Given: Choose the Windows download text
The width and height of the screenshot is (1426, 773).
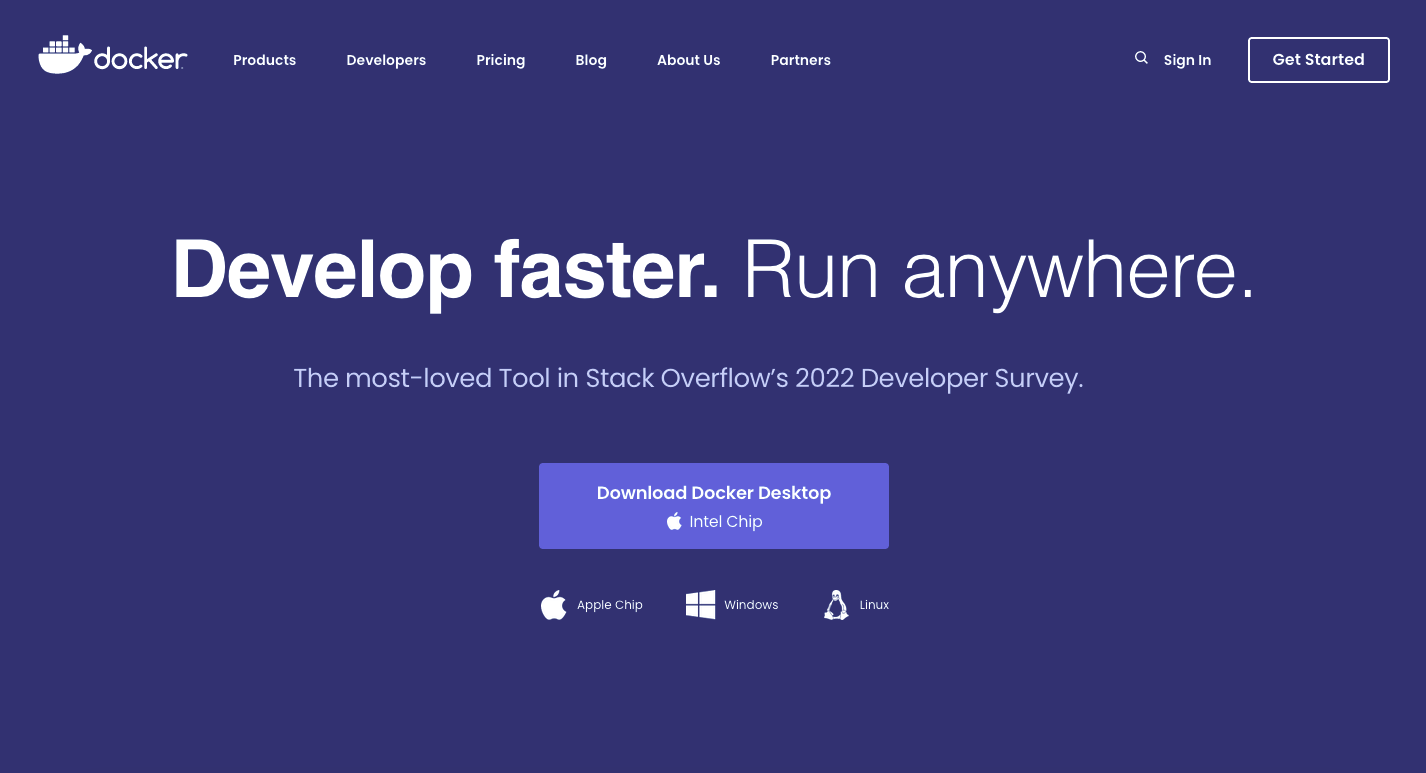Looking at the screenshot, I should pyautogui.click(x=751, y=605).
